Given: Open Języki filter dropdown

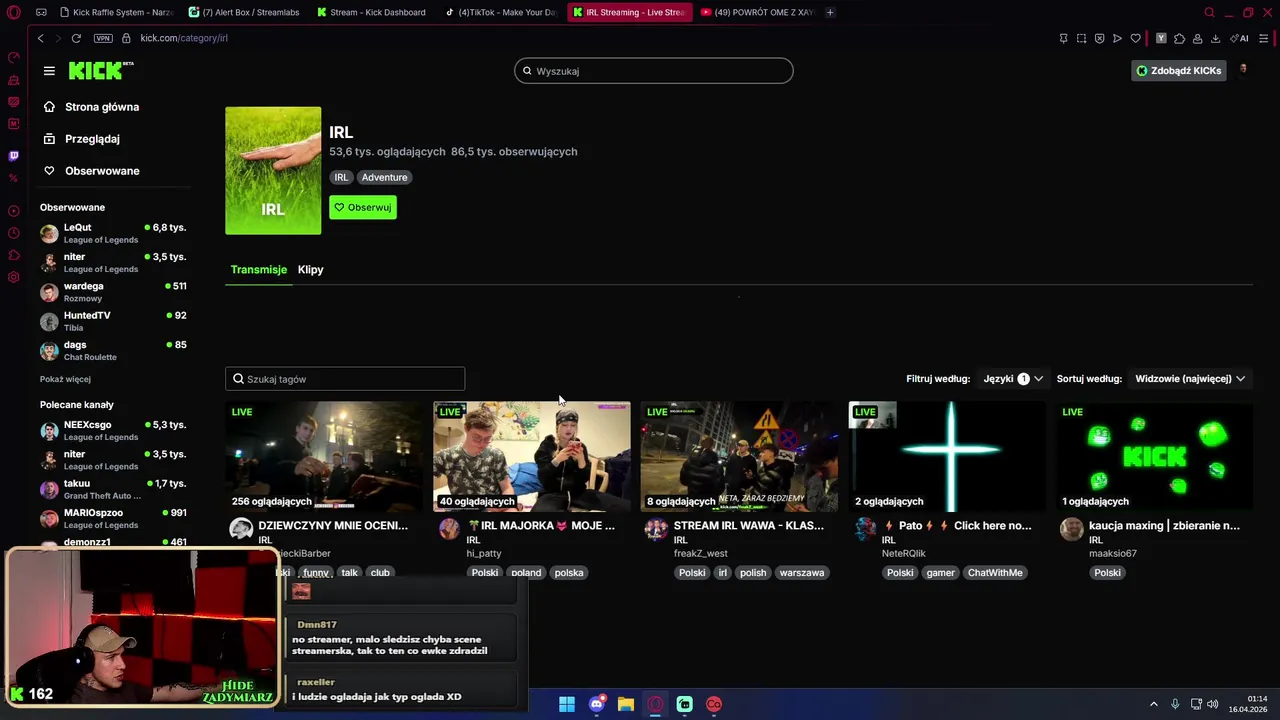Looking at the screenshot, I should coord(1013,379).
